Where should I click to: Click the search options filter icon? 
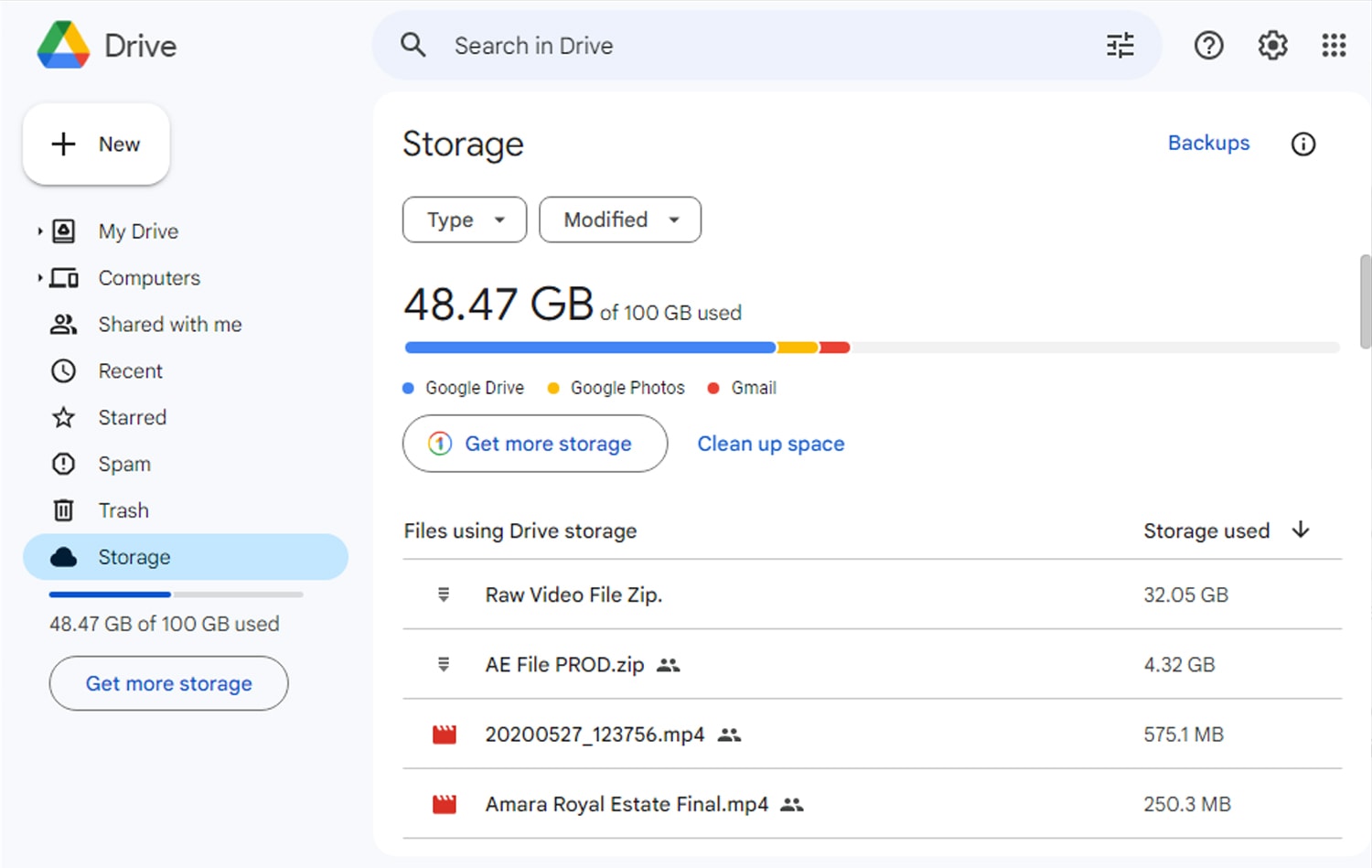1120,45
